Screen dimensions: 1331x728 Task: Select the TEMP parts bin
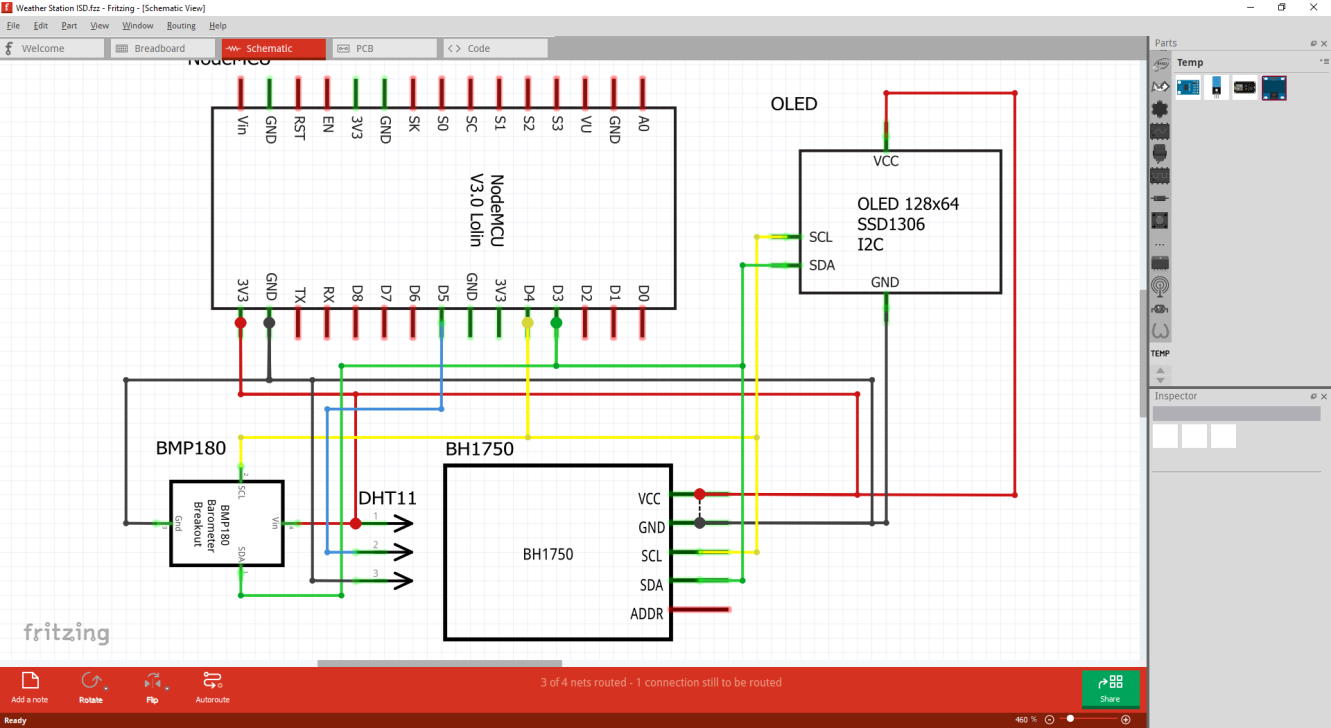1160,353
